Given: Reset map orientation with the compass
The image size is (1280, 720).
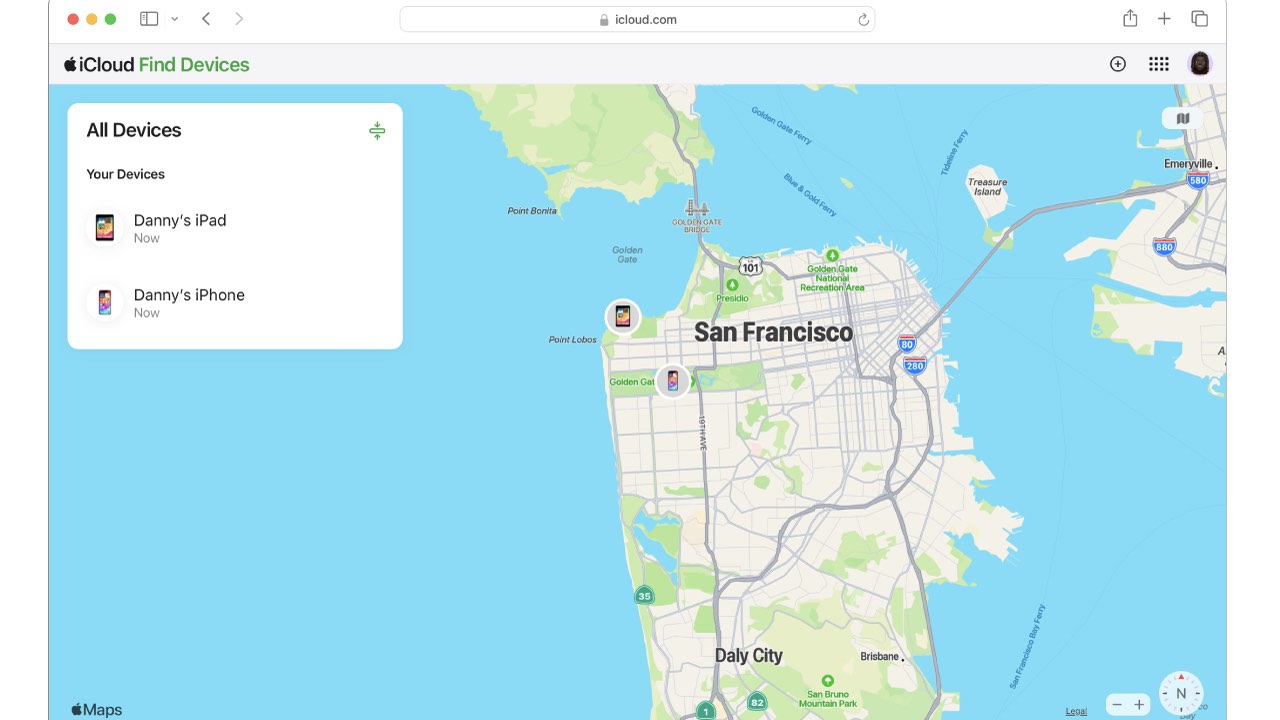Looking at the screenshot, I should point(1181,693).
